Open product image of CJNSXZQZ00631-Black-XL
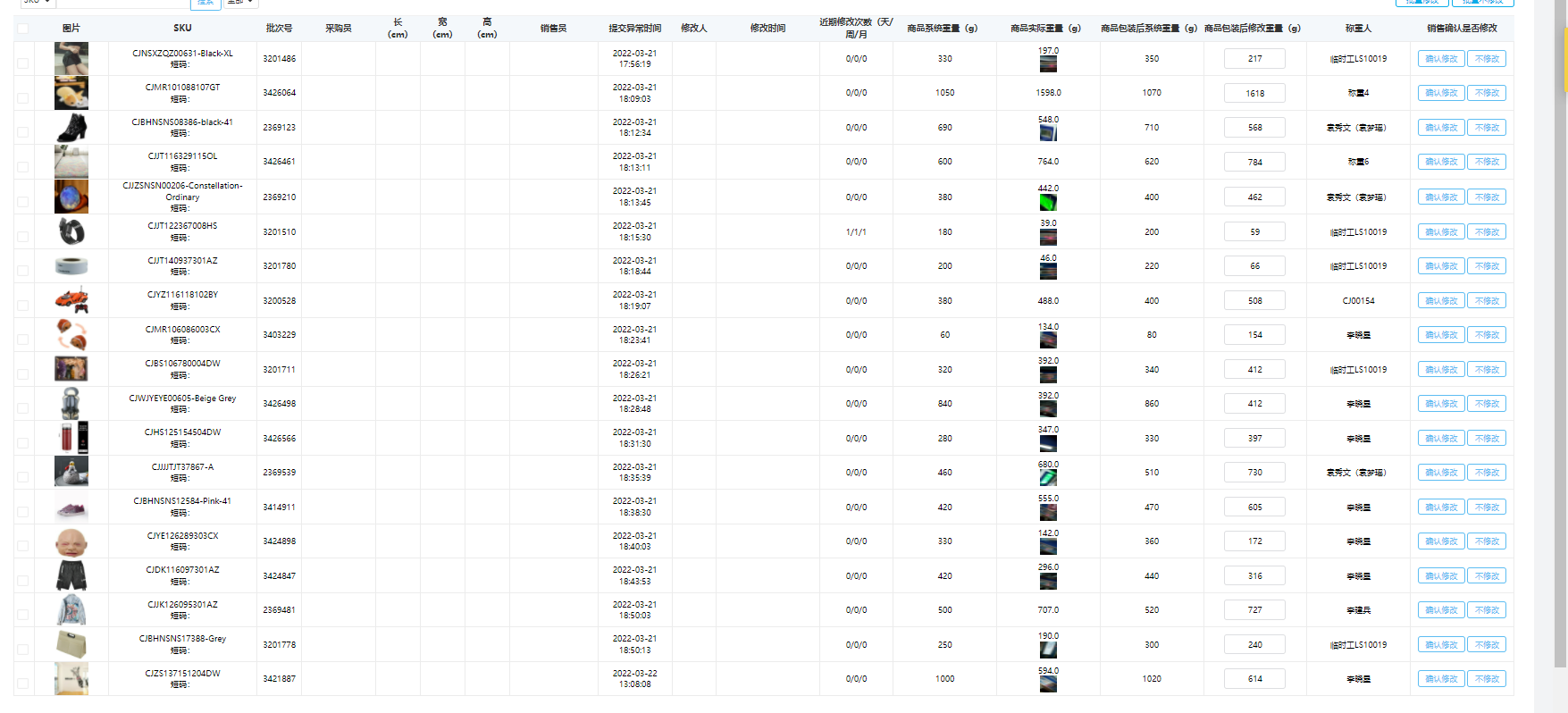The image size is (1568, 713). tap(71, 59)
